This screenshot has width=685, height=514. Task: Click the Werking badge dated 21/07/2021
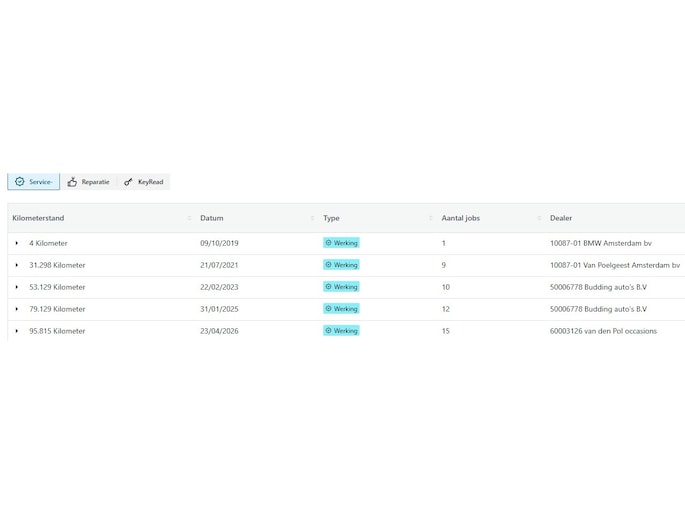coord(341,265)
